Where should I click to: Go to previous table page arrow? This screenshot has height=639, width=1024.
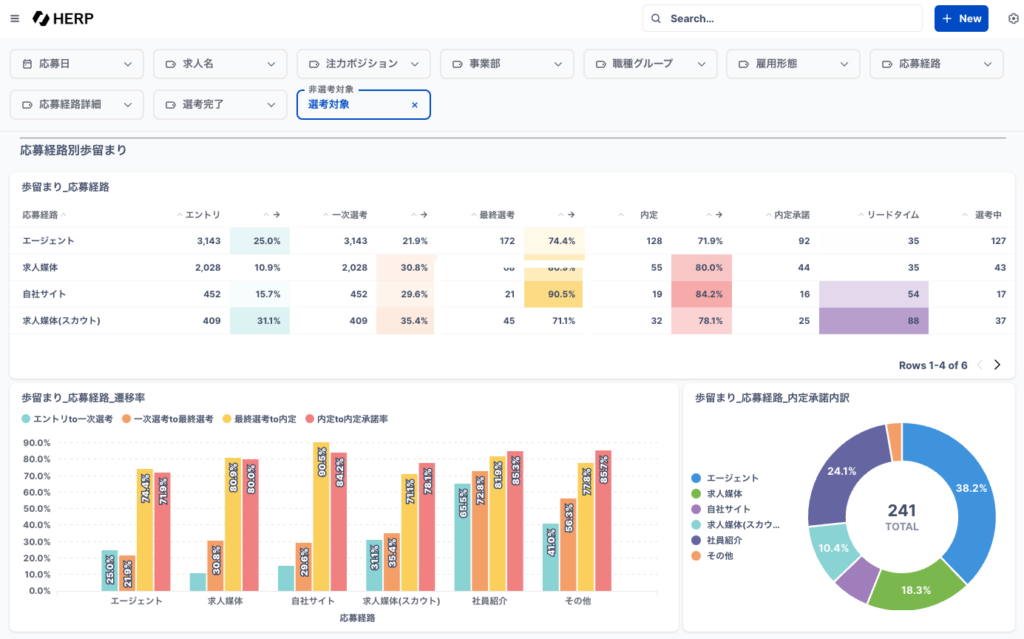979,365
